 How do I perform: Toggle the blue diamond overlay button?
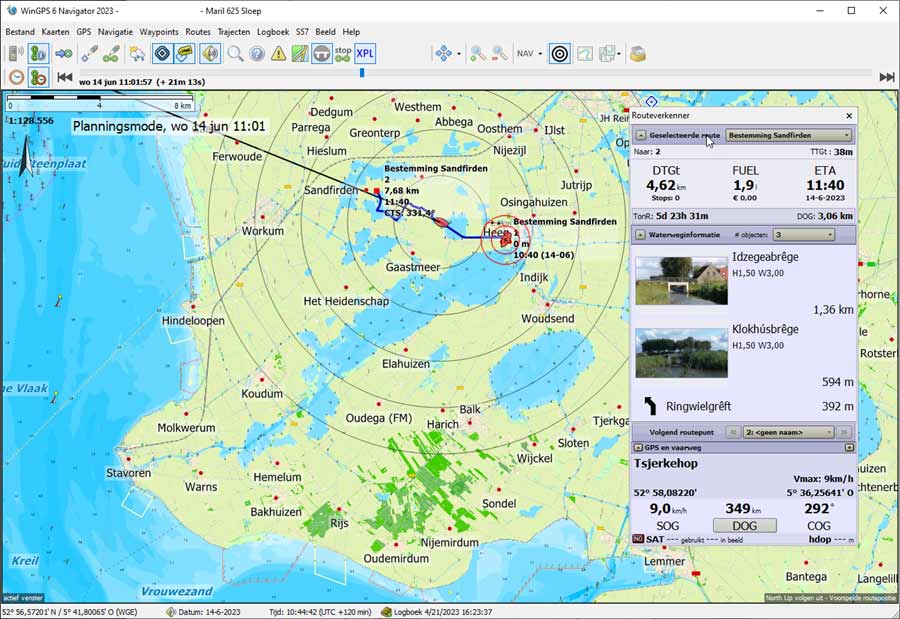tap(162, 54)
